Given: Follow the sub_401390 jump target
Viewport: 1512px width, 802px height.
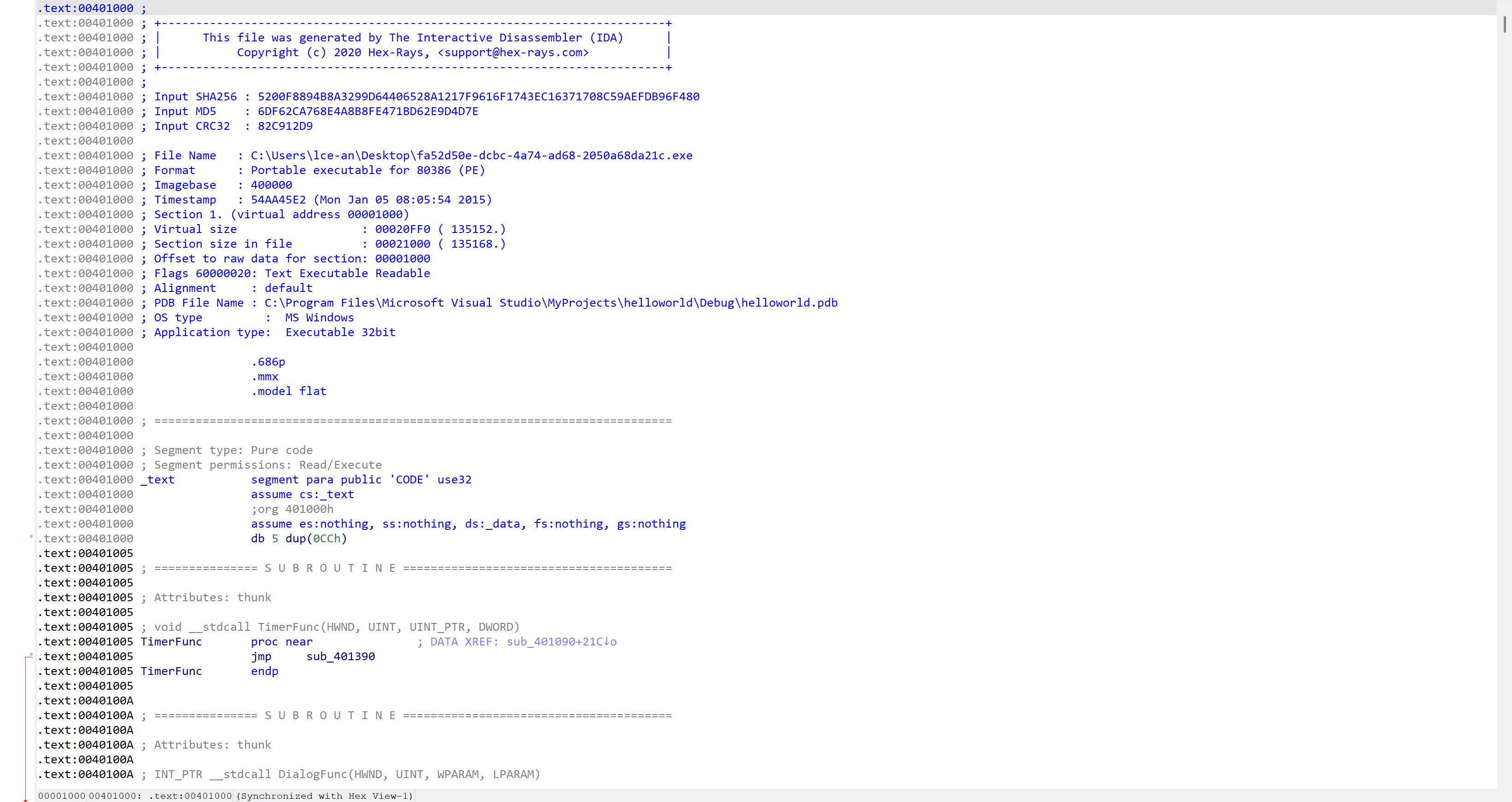Looking at the screenshot, I should pyautogui.click(x=340, y=657).
